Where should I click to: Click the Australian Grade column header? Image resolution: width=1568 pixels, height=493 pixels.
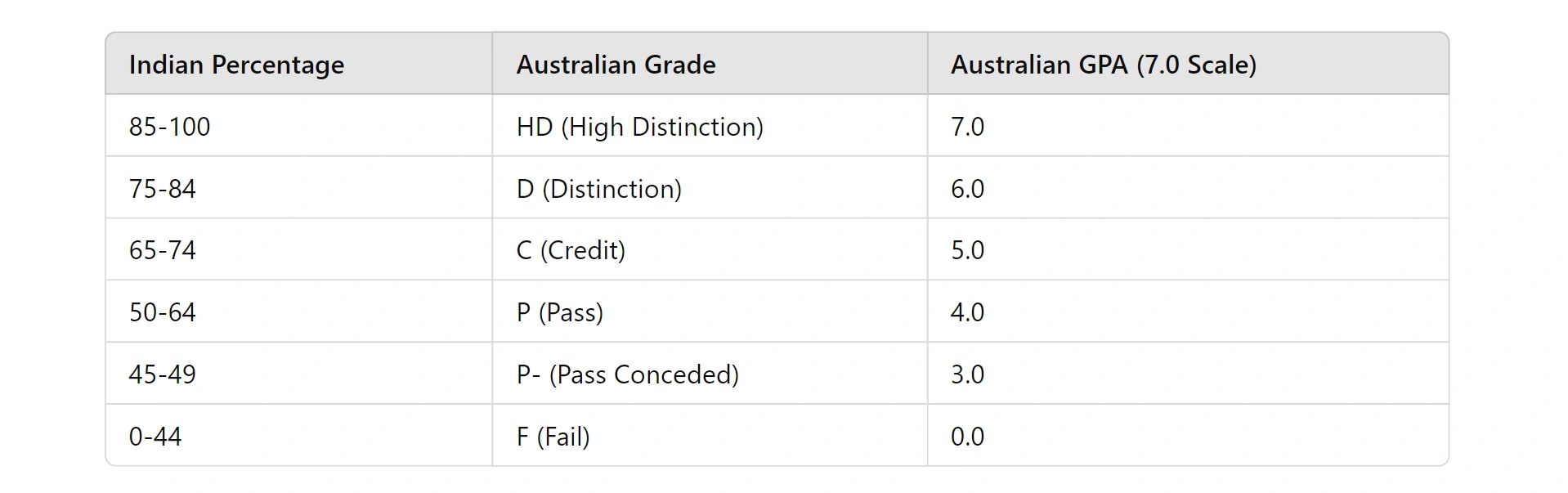tap(616, 65)
